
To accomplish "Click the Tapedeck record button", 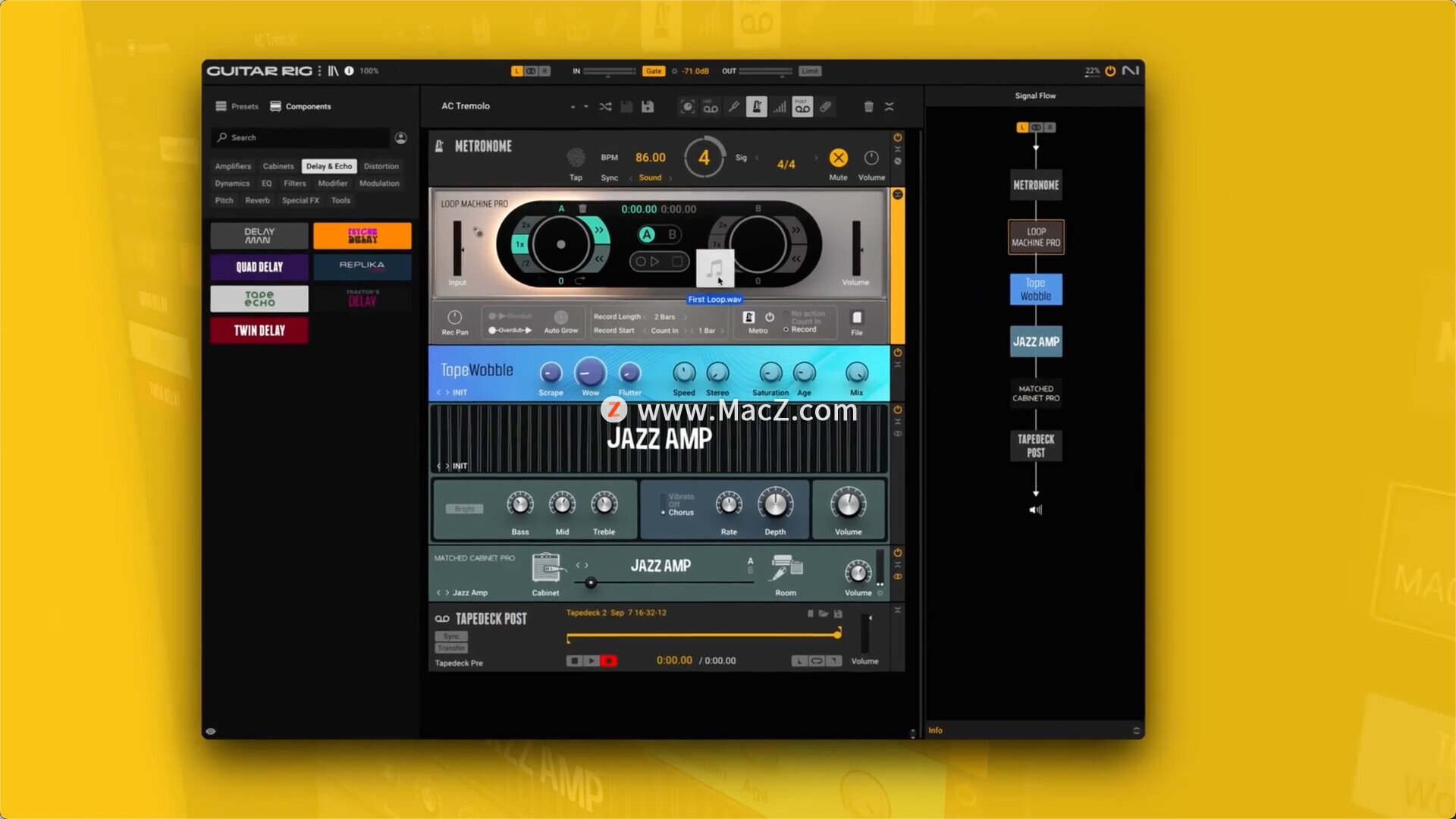I will pyautogui.click(x=609, y=661).
